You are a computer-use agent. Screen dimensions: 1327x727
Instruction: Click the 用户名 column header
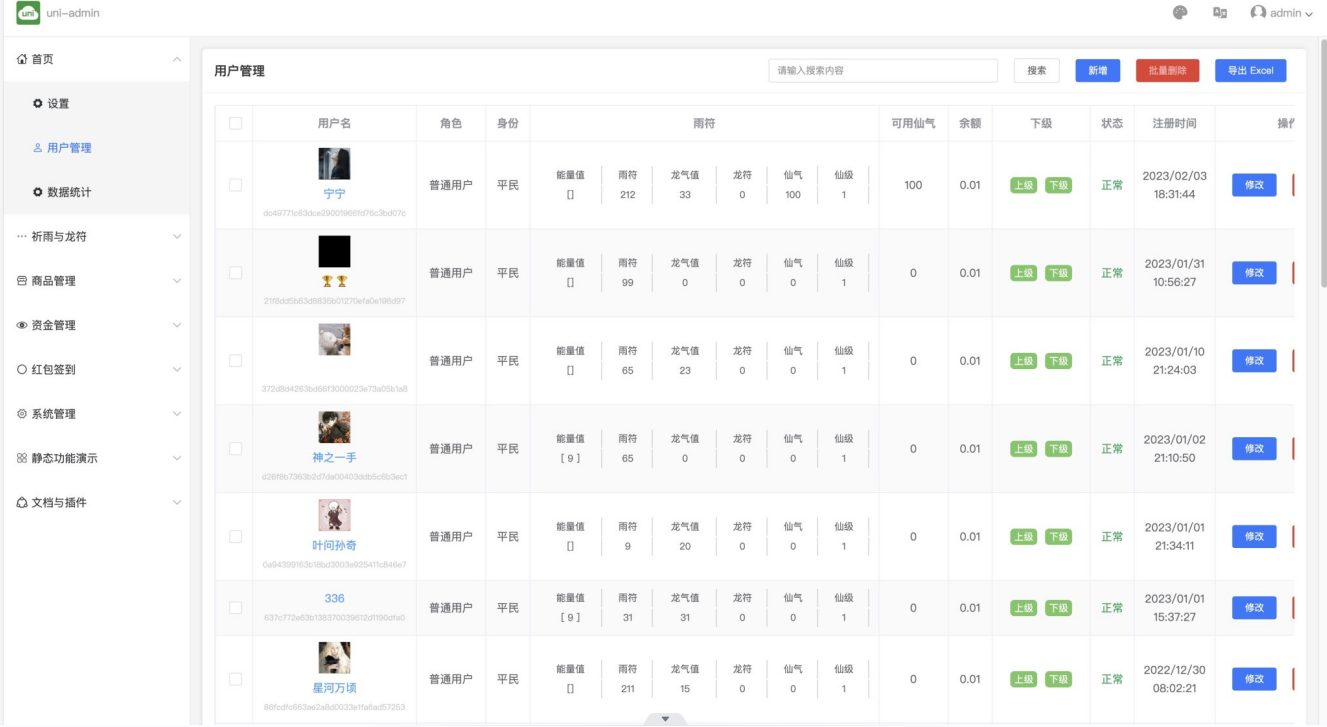point(334,123)
